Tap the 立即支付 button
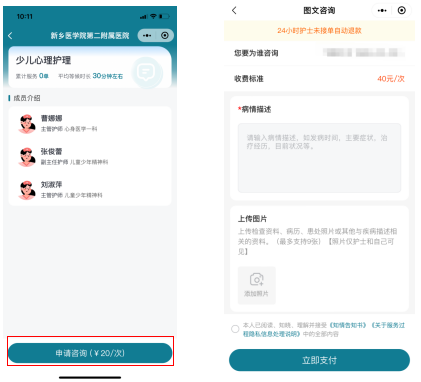Viewport: 421px width, 382px height. (x=319, y=360)
